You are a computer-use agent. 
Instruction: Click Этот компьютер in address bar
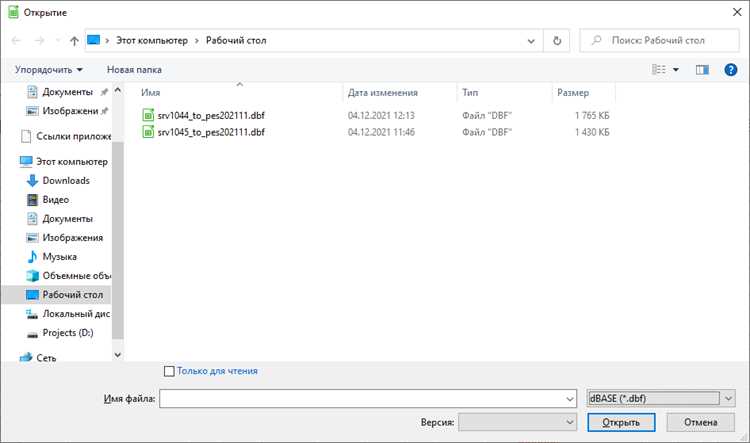pos(152,41)
